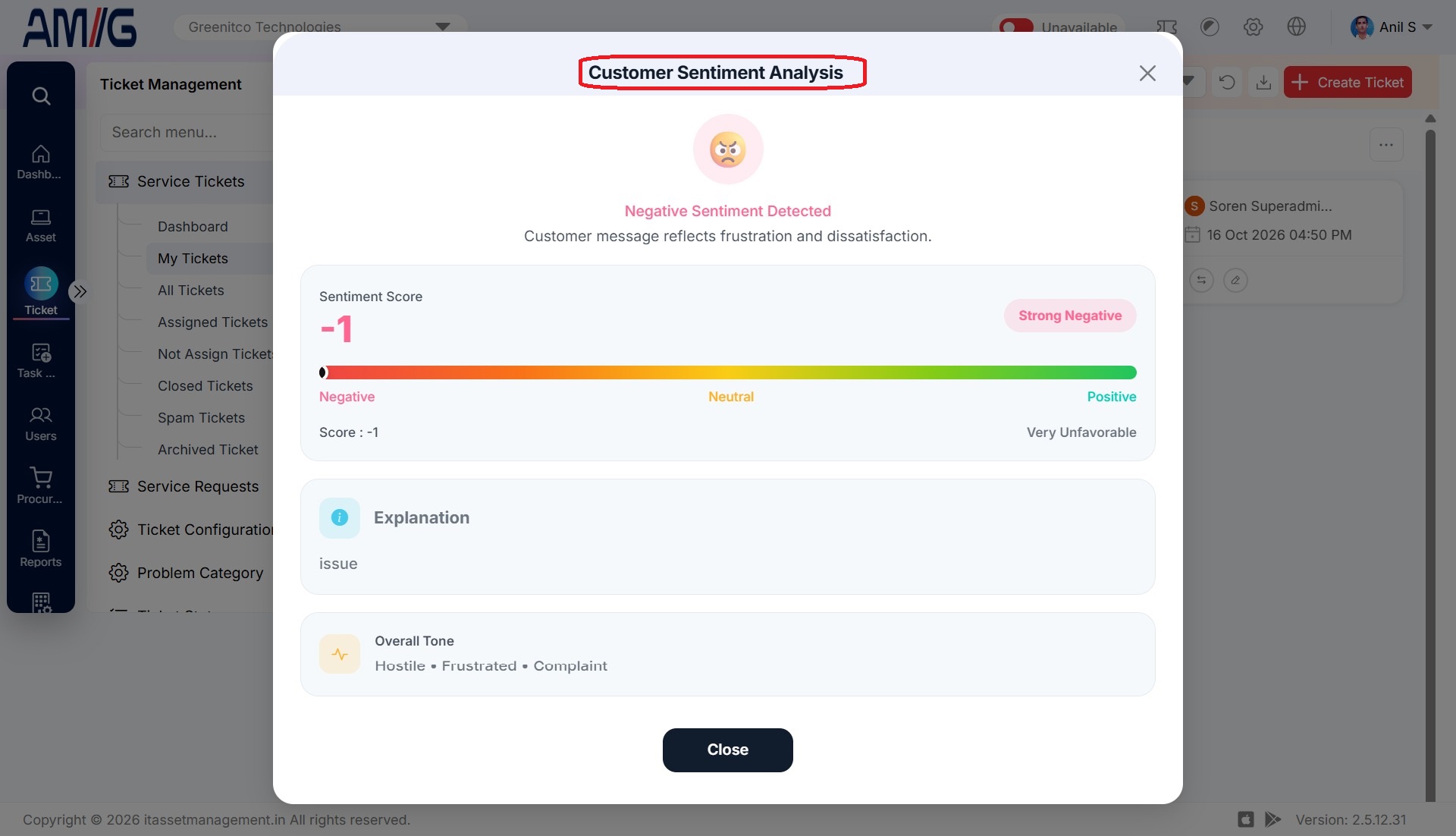The height and width of the screenshot is (836, 1456).
Task: Open the Users module icon
Action: [x=40, y=424]
